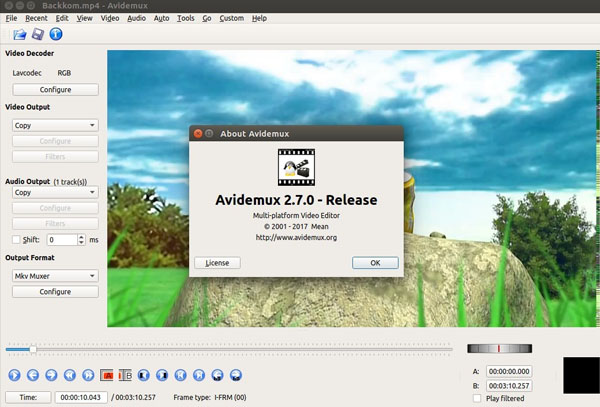
Task: Click the Frame type I-FRM label
Action: click(x=210, y=397)
